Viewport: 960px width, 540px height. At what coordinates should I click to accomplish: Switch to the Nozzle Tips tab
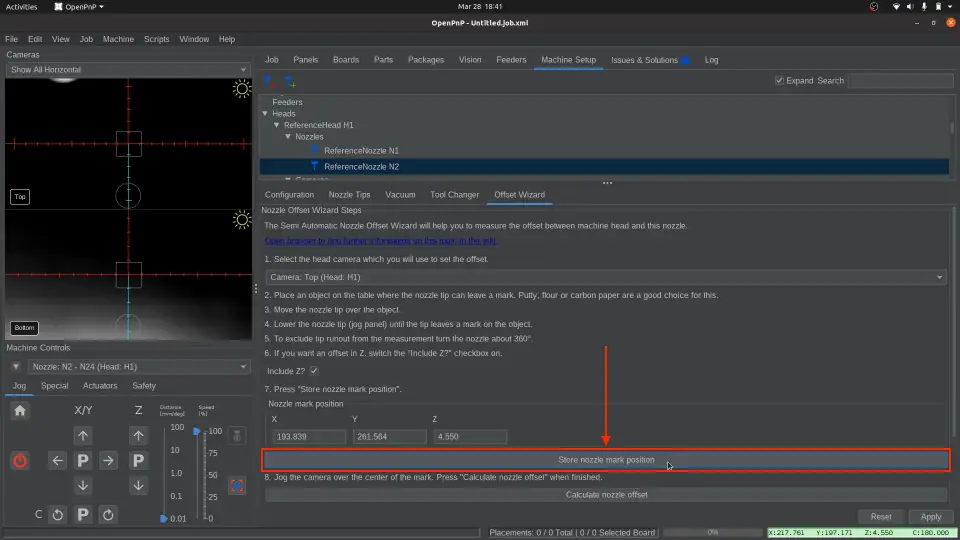pos(349,195)
